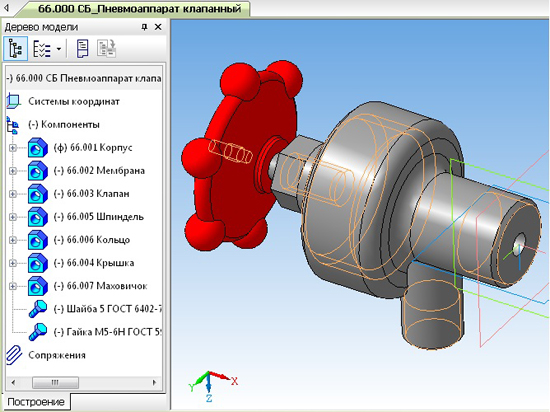Select the (-) 66.004 Крышка label
Viewport: 550px width, 412px height.
click(x=94, y=263)
